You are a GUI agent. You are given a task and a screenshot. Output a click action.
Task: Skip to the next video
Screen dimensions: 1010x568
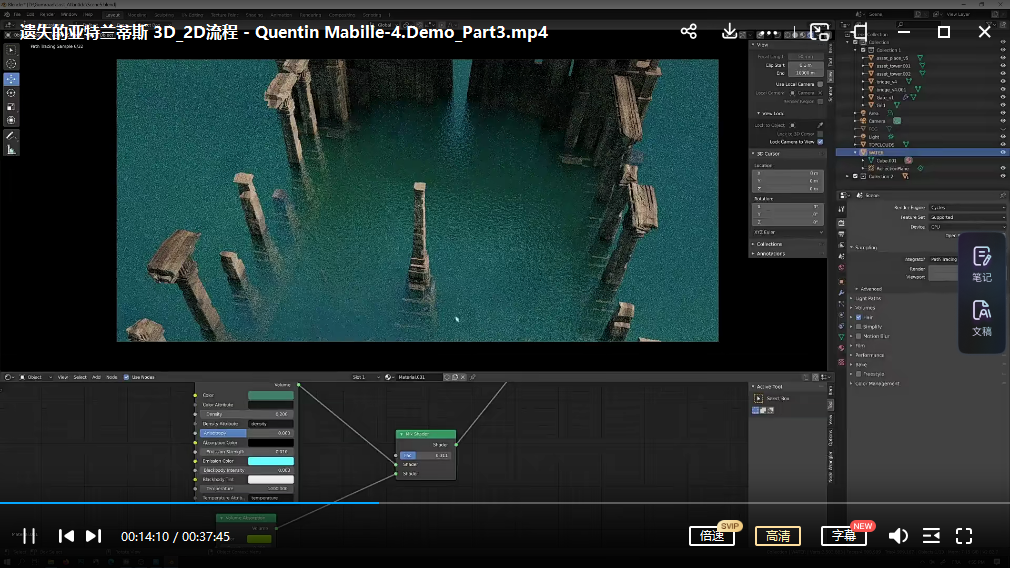(x=93, y=536)
